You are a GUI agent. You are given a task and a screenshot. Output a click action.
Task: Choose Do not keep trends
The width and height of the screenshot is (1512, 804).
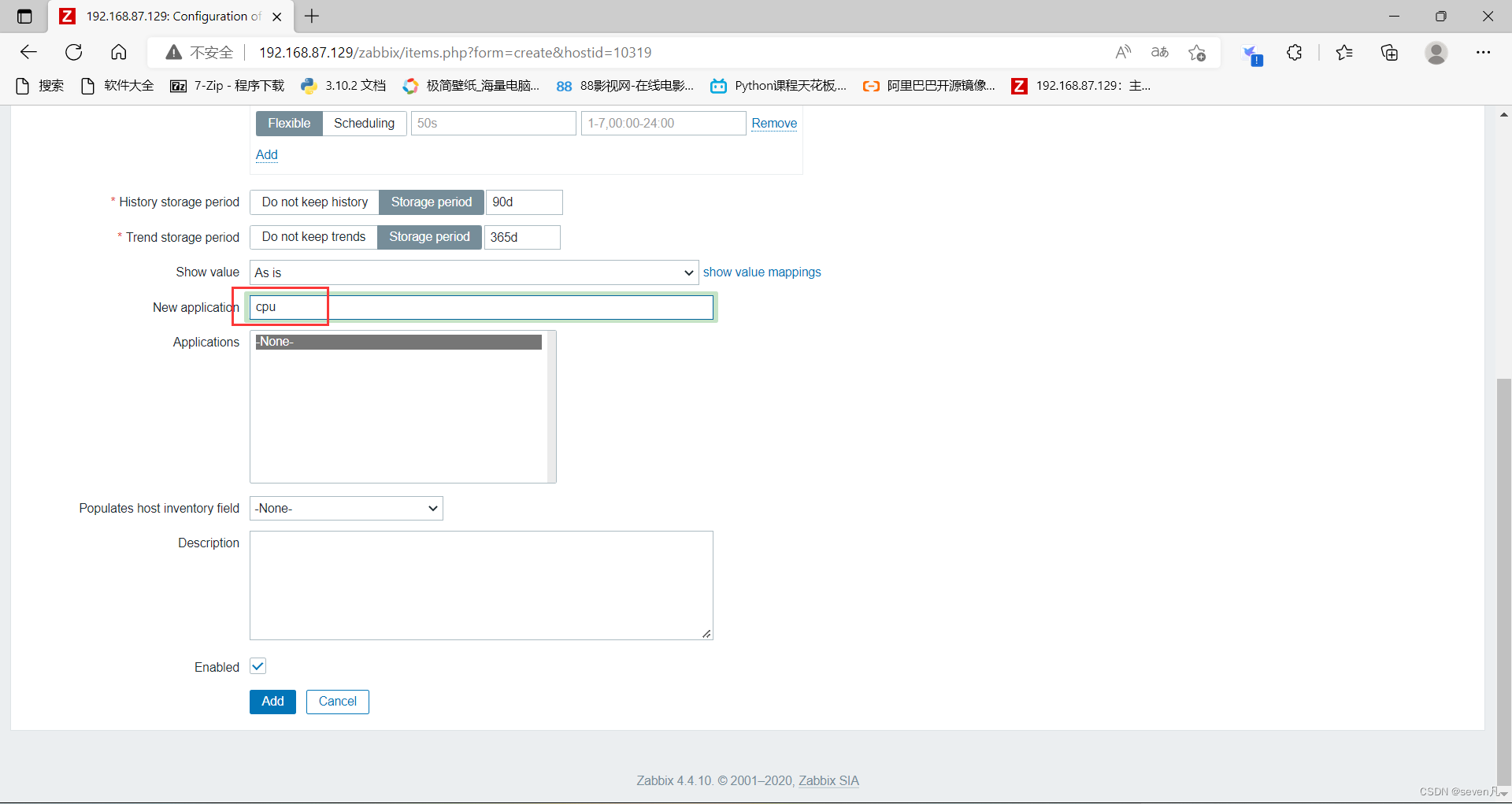point(313,237)
